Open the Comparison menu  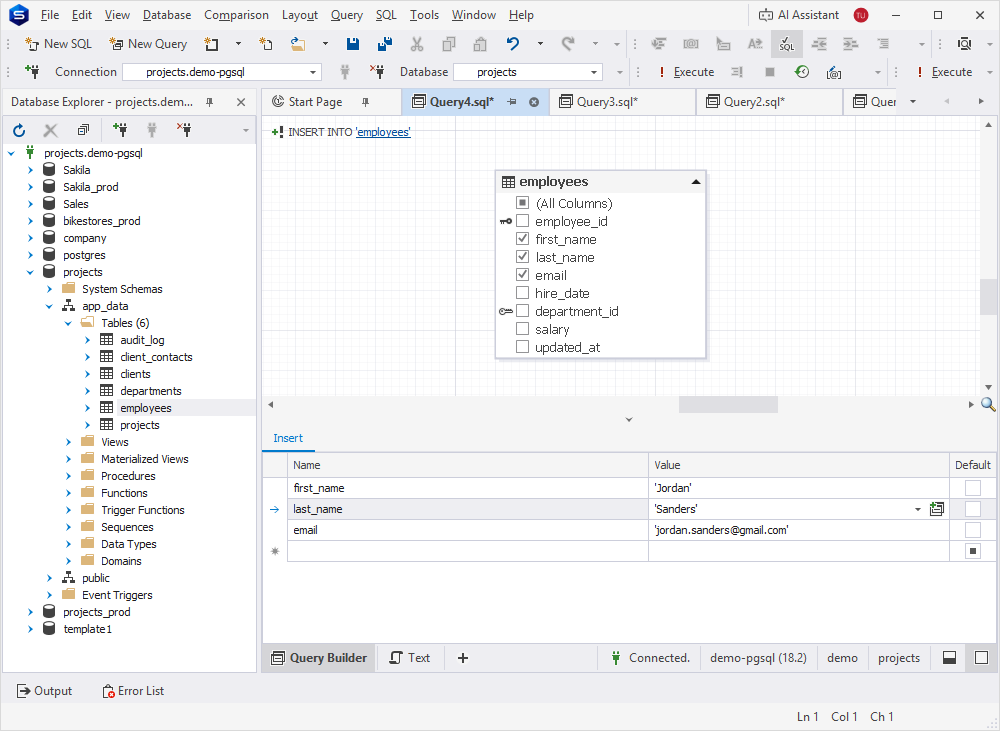tap(236, 15)
